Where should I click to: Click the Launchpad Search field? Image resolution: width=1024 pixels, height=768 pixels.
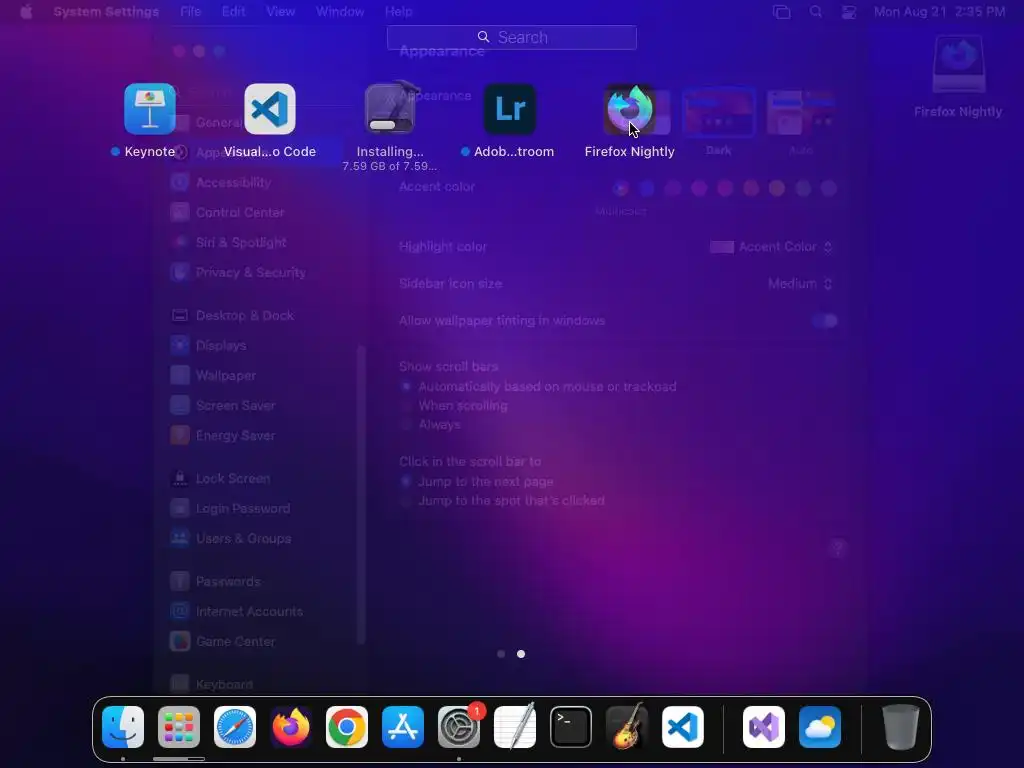[x=512, y=37]
